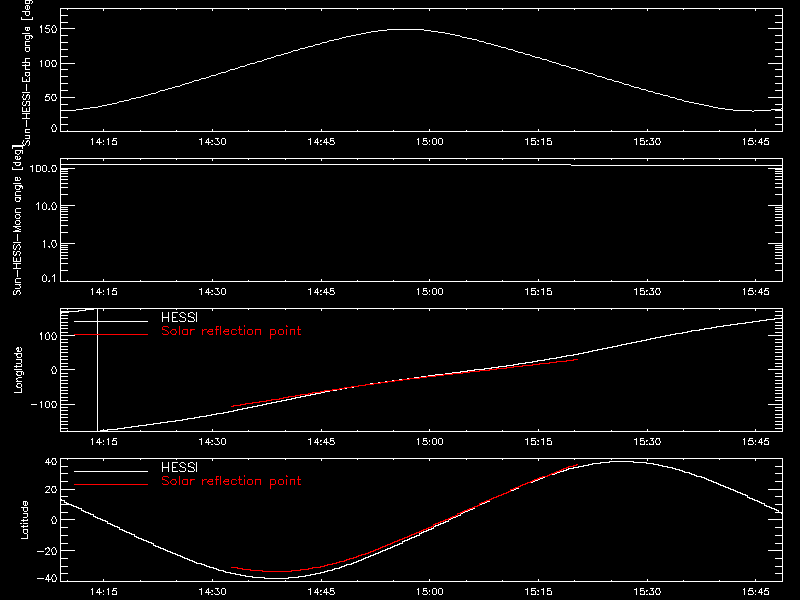Select the 20 tick label in Latitude plot
Image resolution: width=800 pixels, height=600 pixels.
(51, 490)
